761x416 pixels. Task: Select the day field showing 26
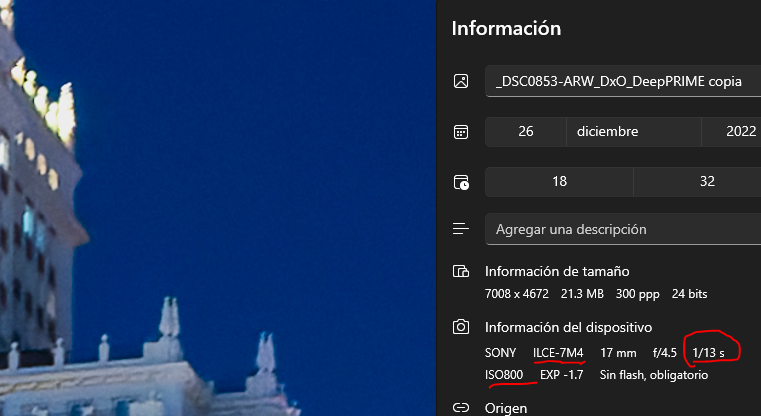(526, 132)
